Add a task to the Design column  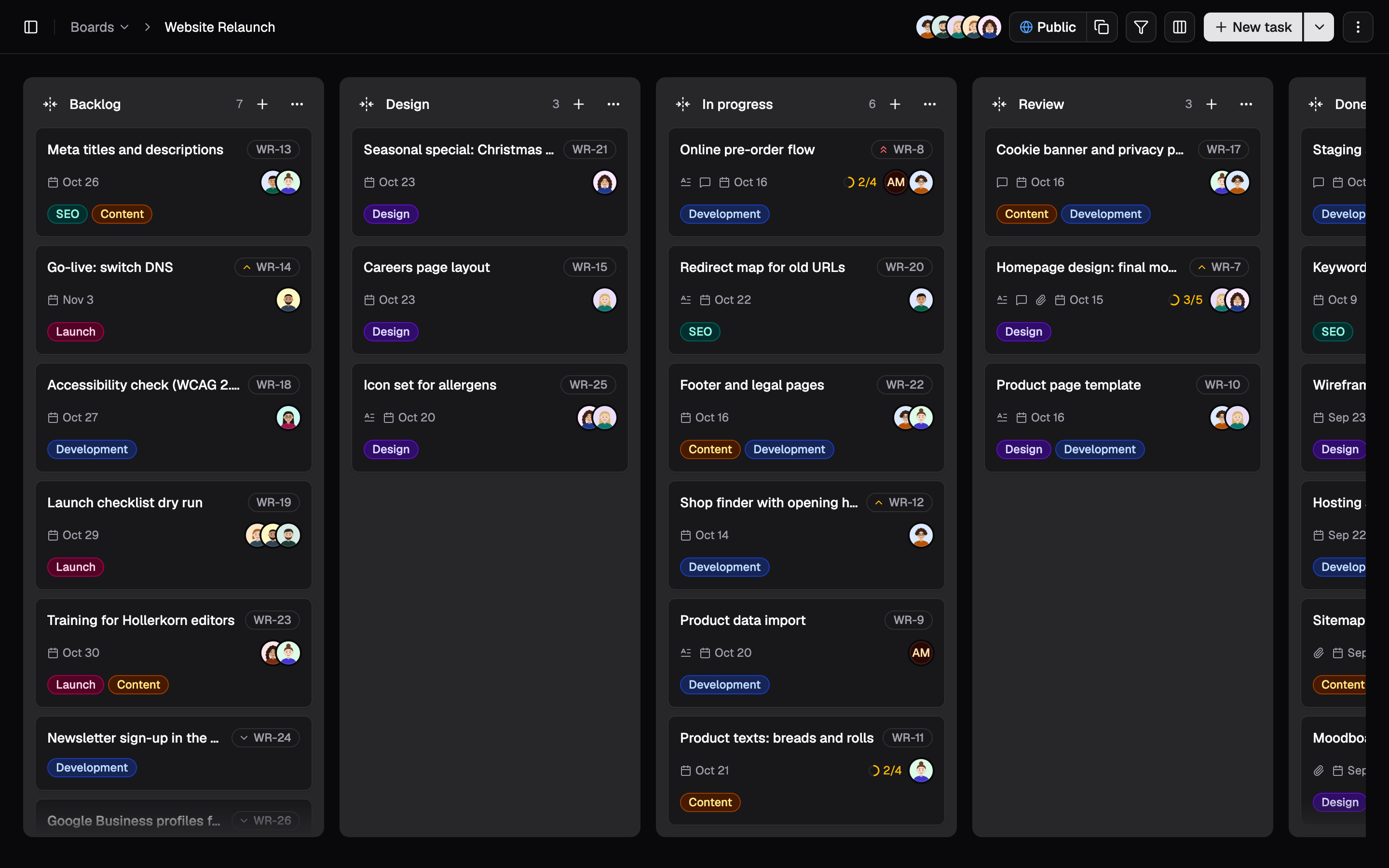click(579, 104)
